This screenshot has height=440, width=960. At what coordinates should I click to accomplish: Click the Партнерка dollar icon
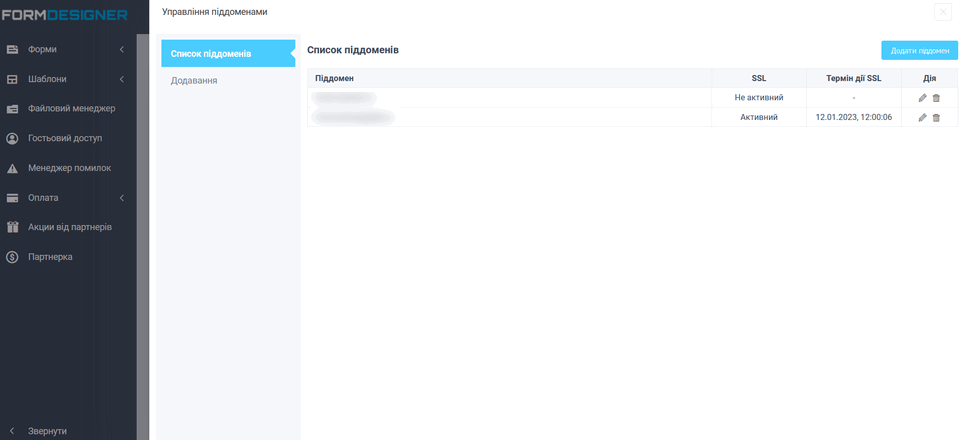click(13, 257)
